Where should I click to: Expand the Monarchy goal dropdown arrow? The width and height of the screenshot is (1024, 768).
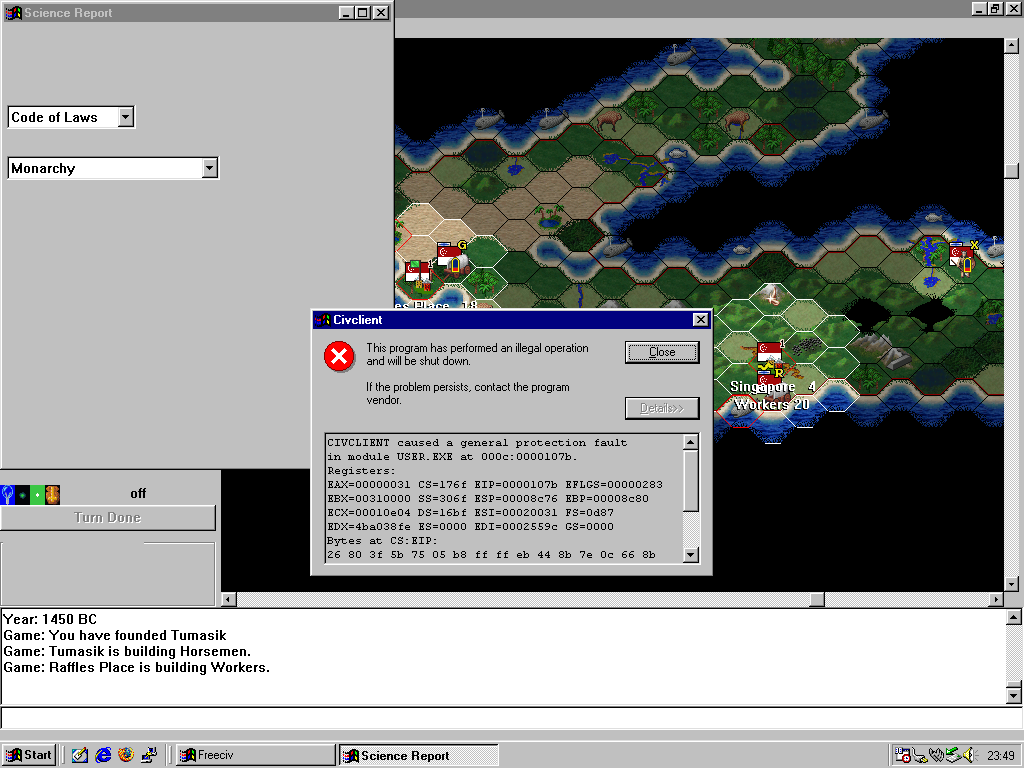[209, 168]
